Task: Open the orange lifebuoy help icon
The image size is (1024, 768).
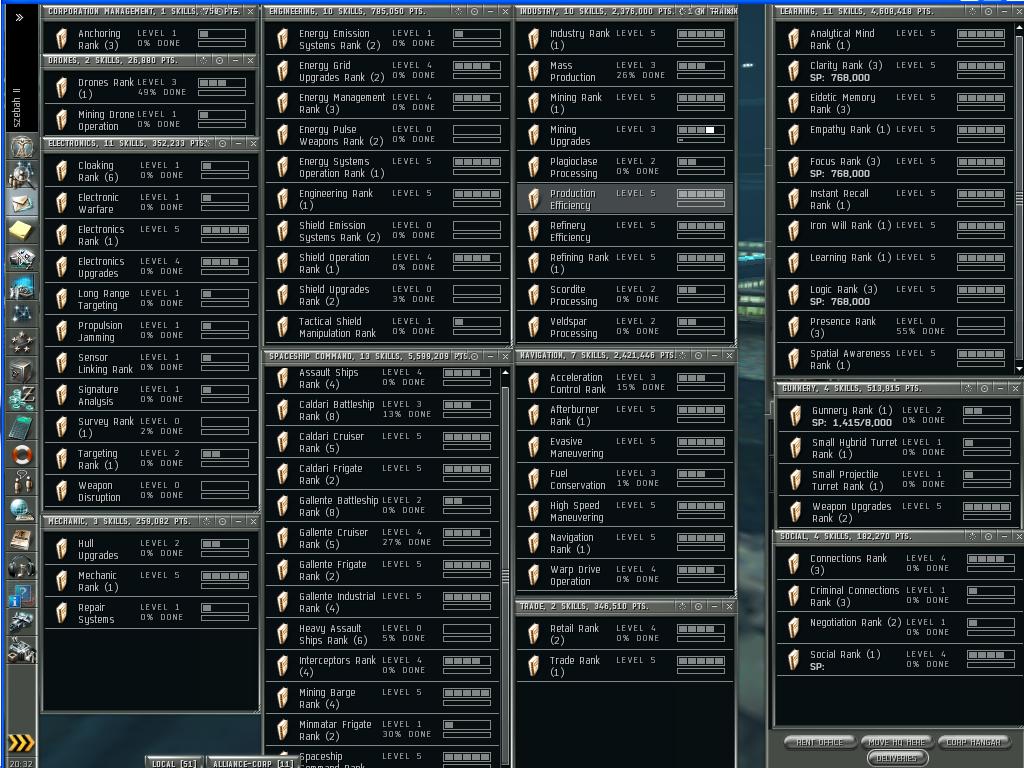Action: (22, 454)
